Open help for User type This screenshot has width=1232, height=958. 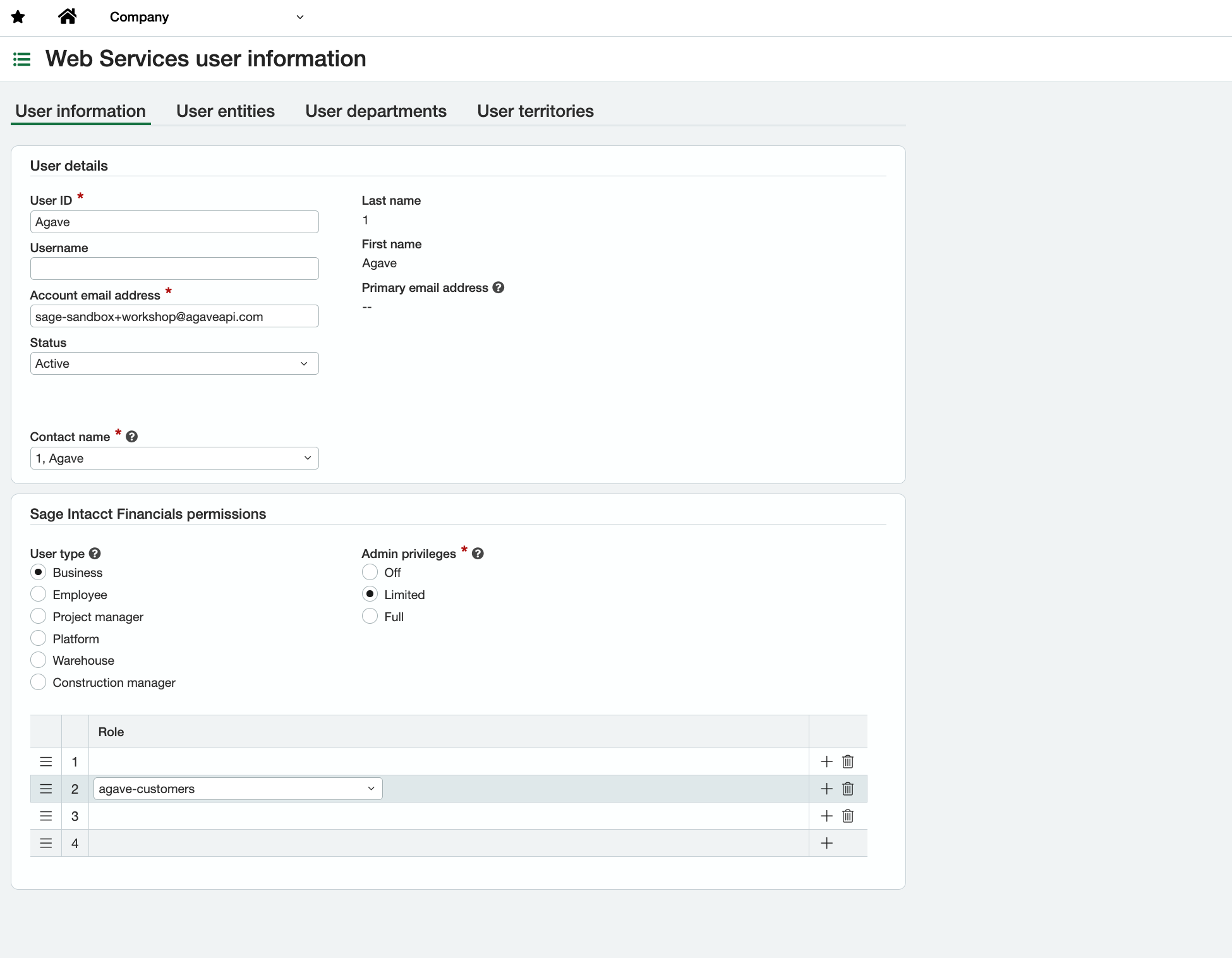coord(95,554)
